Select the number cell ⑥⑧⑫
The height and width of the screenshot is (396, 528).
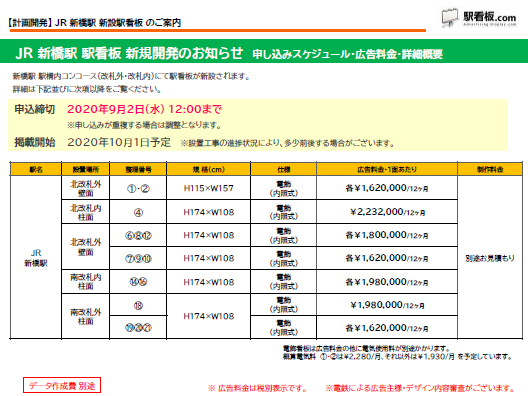138,235
